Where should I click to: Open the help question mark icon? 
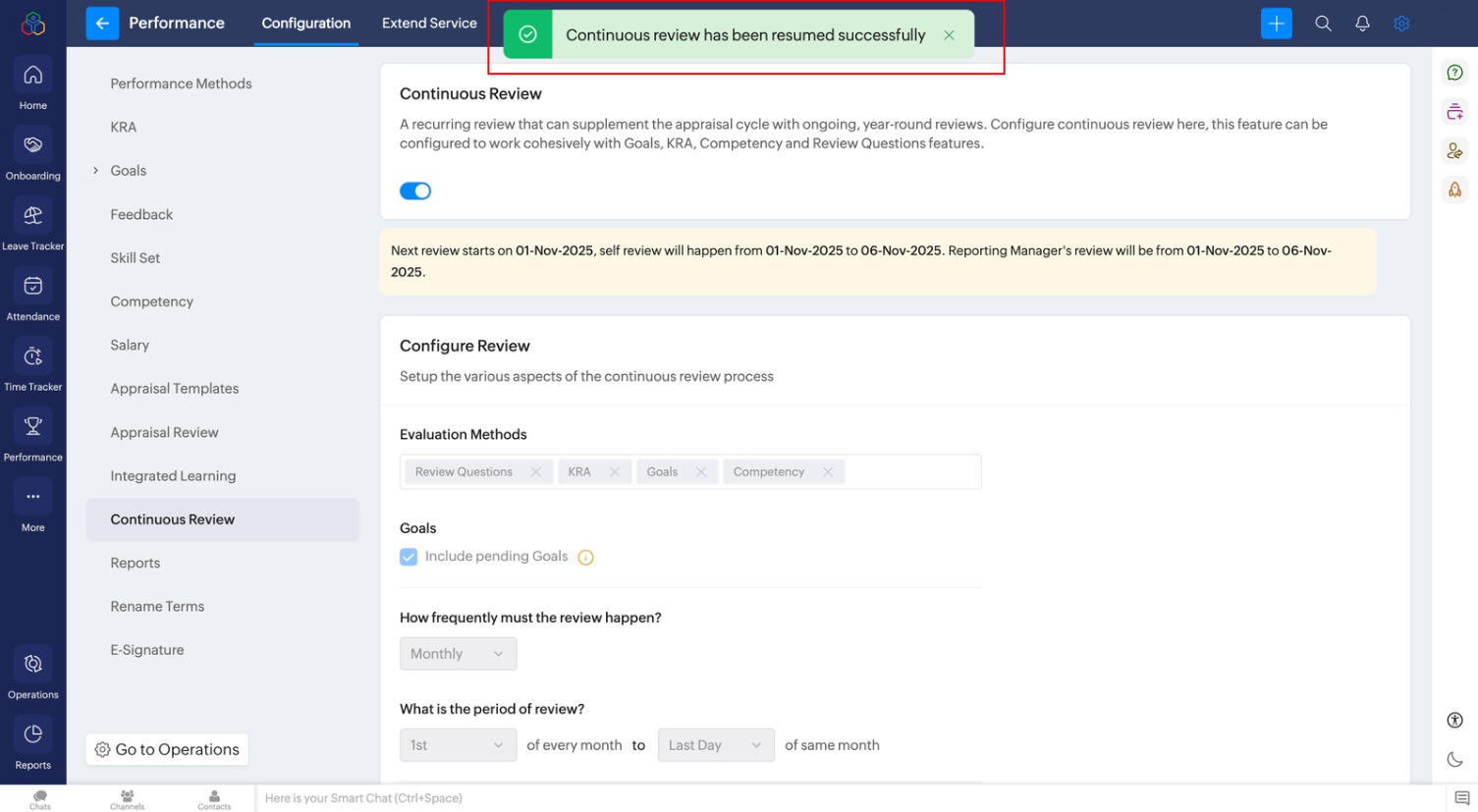point(1455,73)
